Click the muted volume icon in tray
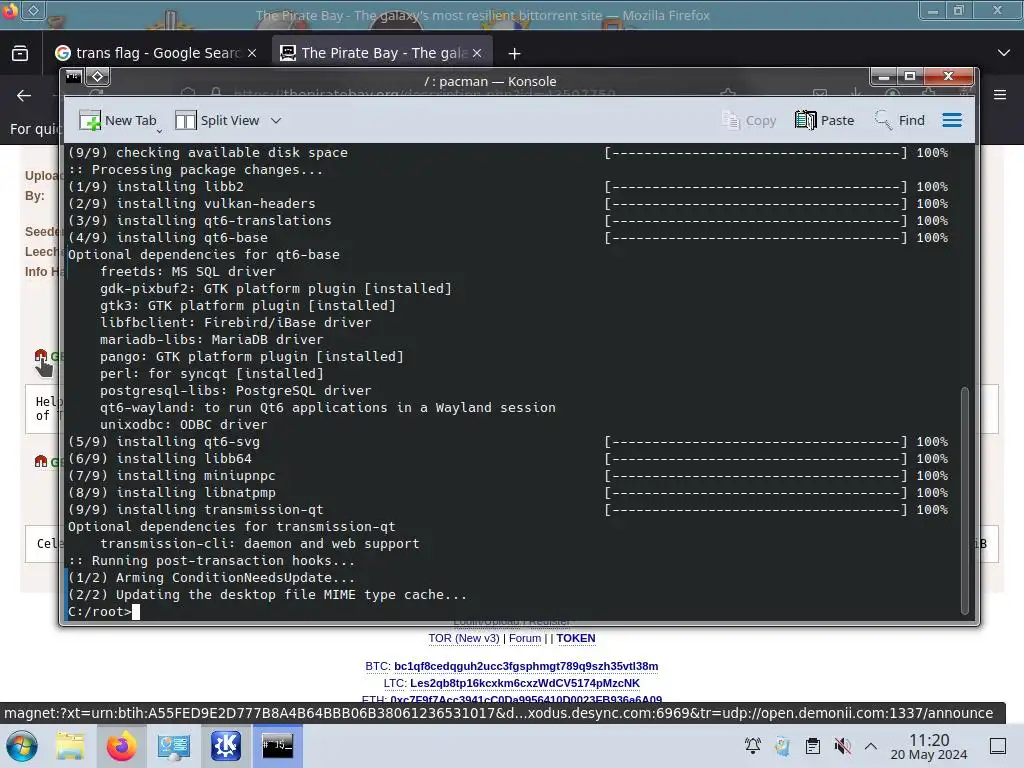The width and height of the screenshot is (1024, 768). click(x=842, y=746)
